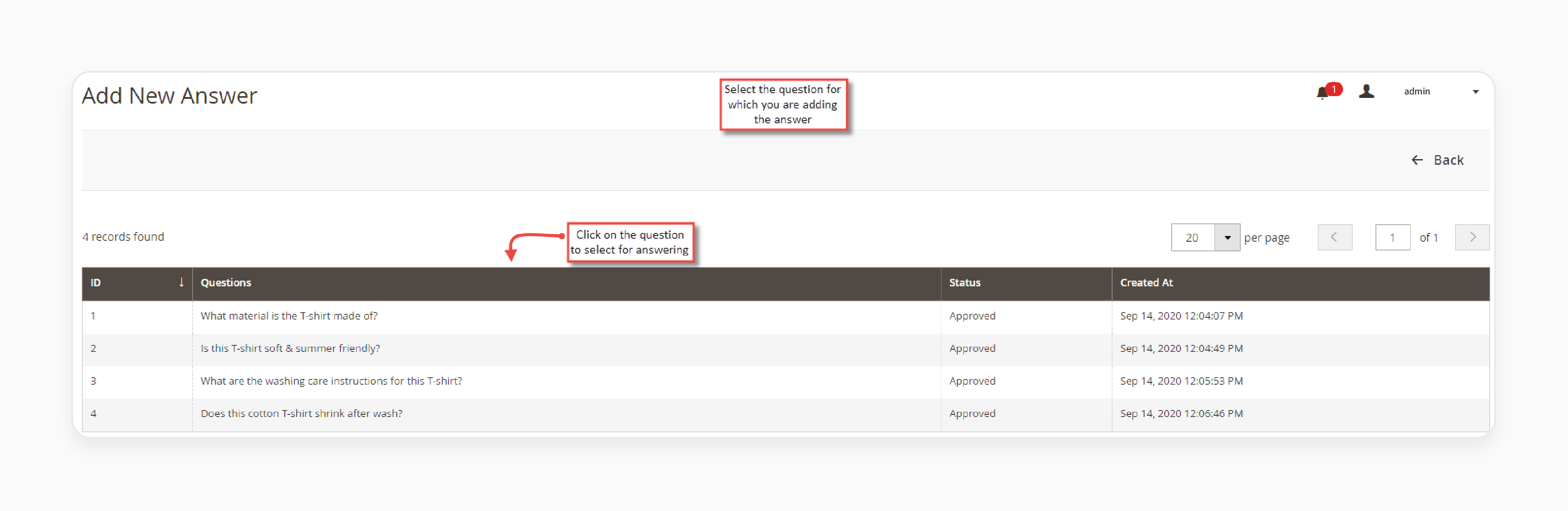Click the '4 records found' text
The image size is (1568, 511).
pyautogui.click(x=123, y=236)
